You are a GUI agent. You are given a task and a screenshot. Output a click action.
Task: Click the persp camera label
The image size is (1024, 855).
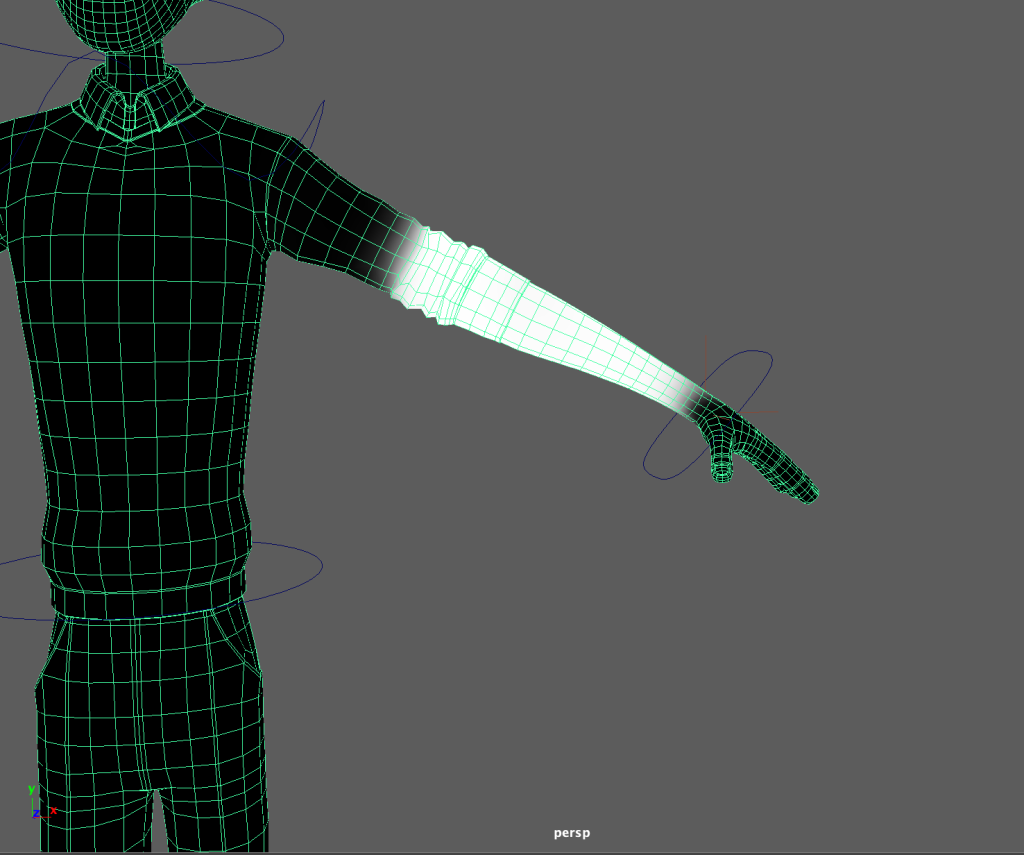pos(572,833)
